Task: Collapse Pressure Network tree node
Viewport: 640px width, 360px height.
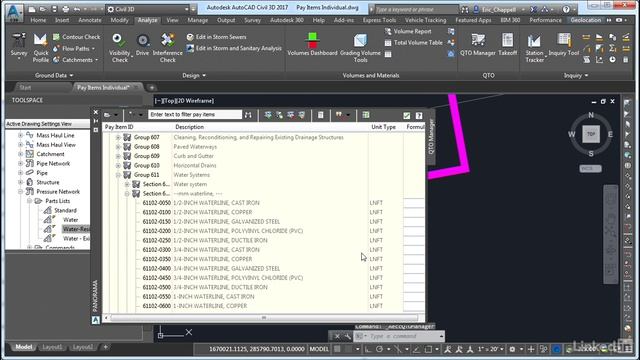Action: pyautogui.click(x=20, y=192)
